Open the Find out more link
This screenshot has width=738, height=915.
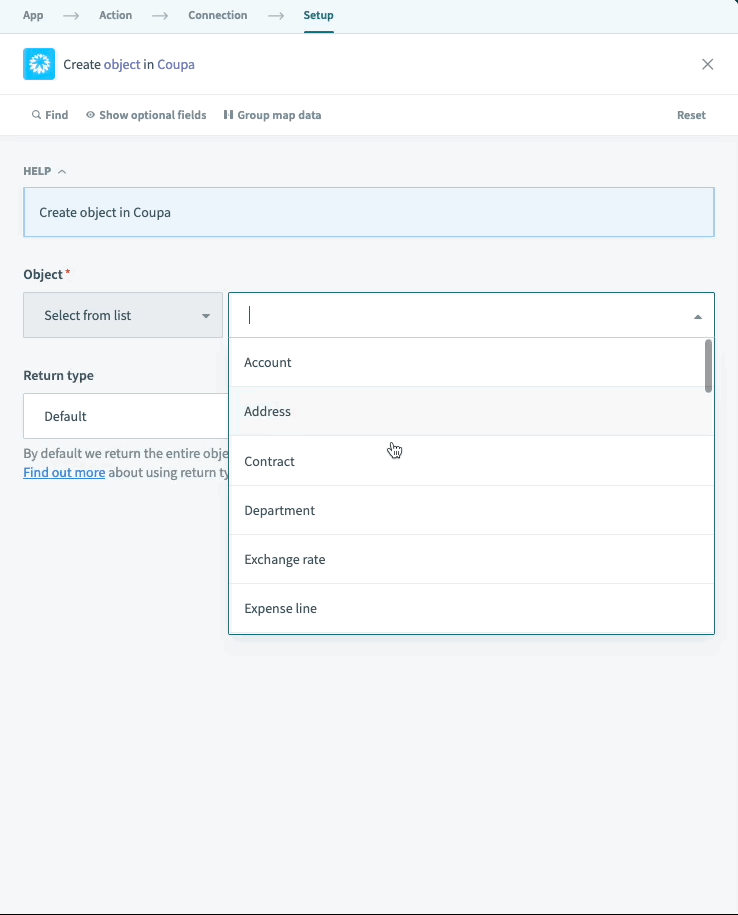[x=64, y=472]
